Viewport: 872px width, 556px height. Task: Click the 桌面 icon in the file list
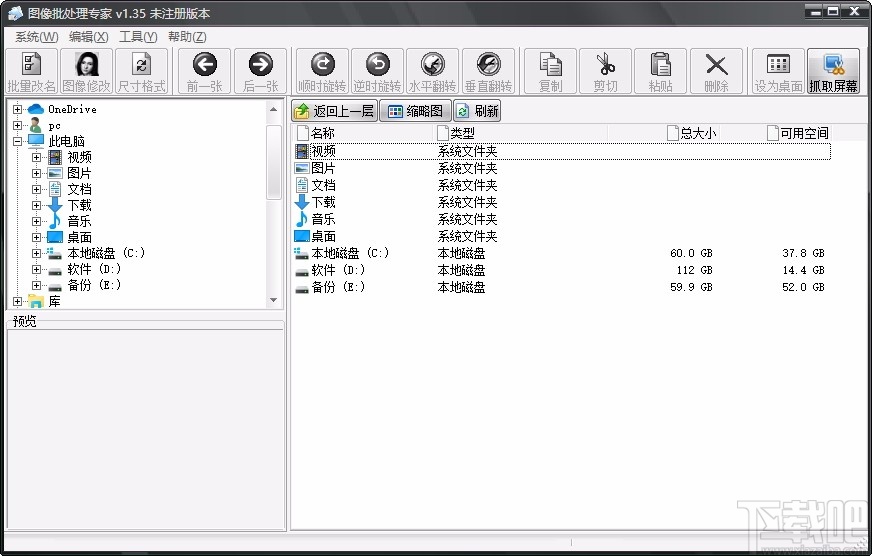(x=301, y=236)
